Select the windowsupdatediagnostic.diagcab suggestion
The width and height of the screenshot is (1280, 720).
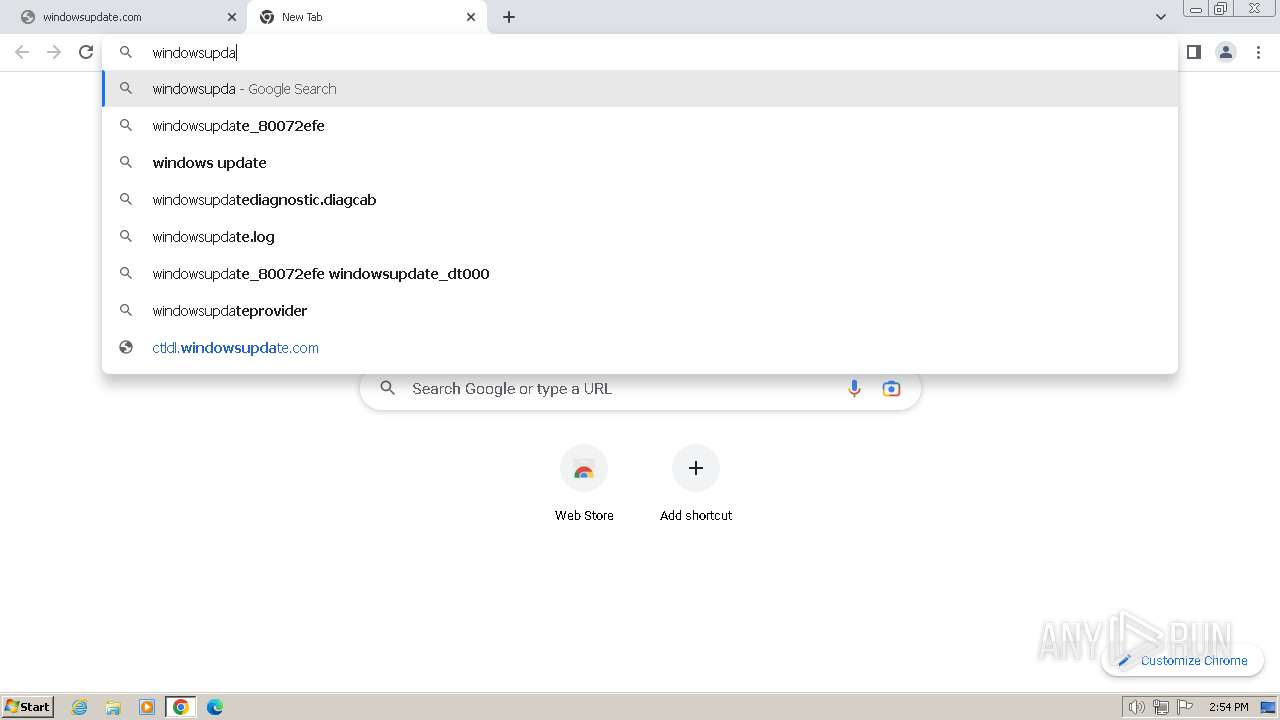coord(640,200)
